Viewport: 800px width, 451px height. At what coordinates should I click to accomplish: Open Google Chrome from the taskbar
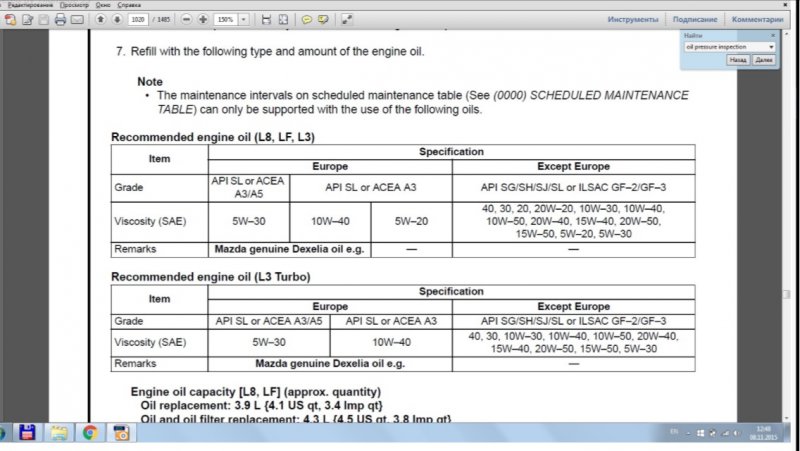[x=90, y=433]
